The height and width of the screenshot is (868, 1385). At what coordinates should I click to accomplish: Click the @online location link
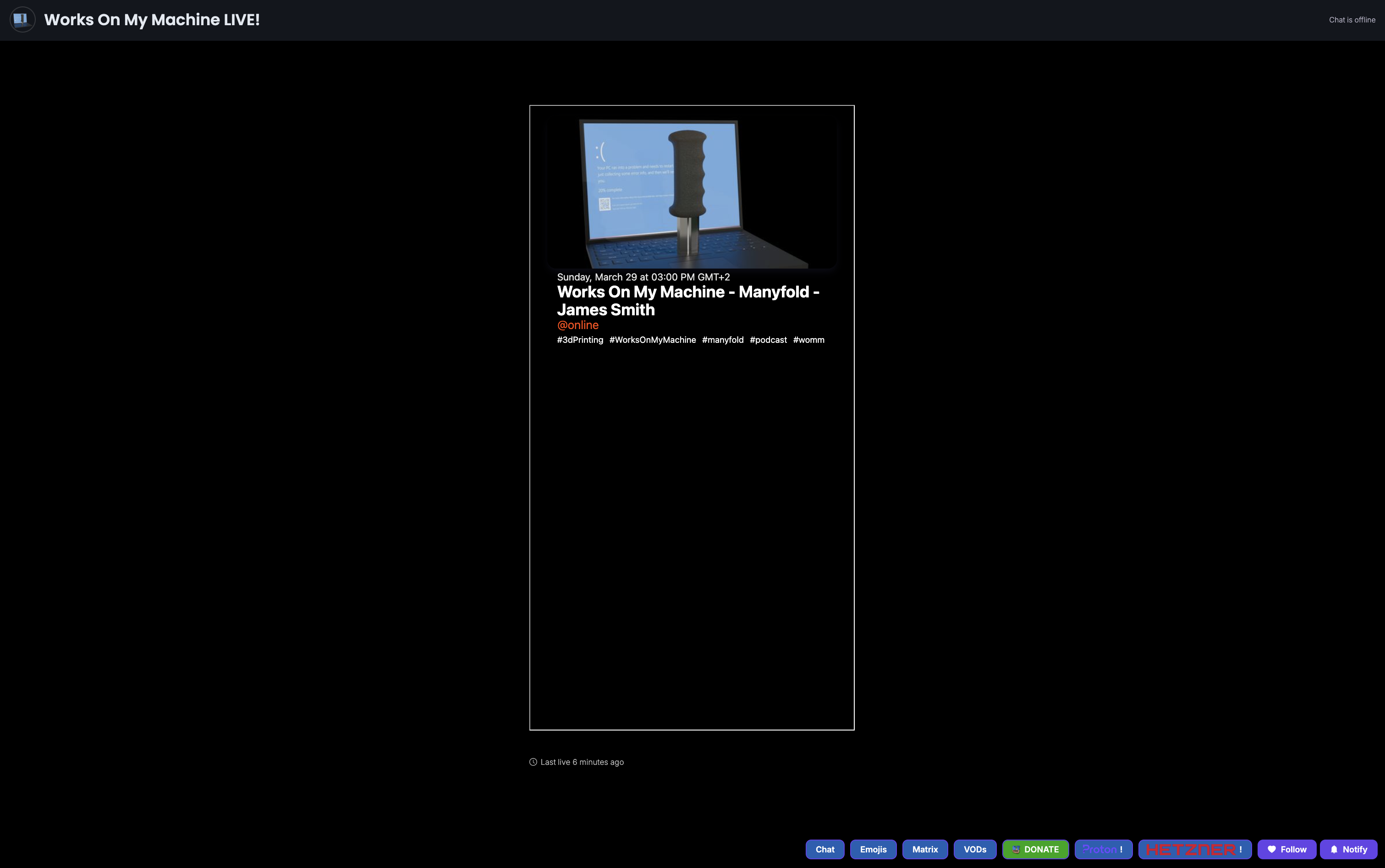(x=577, y=325)
